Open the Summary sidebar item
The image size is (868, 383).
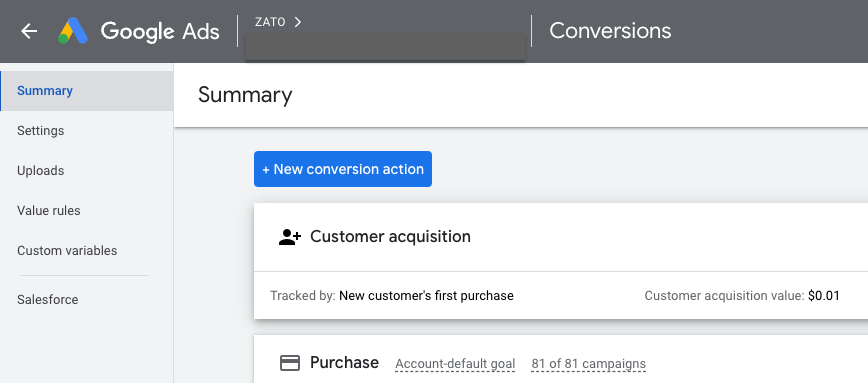[87, 91]
